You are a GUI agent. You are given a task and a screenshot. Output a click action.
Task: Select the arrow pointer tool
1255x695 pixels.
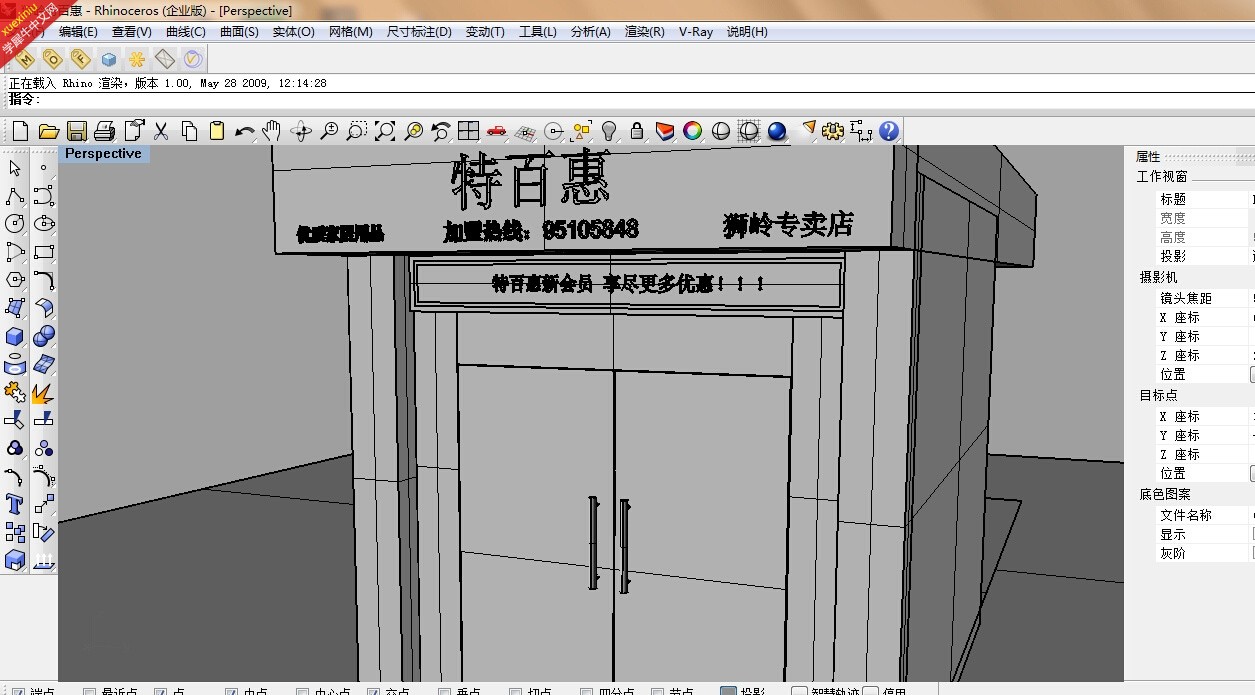15,168
